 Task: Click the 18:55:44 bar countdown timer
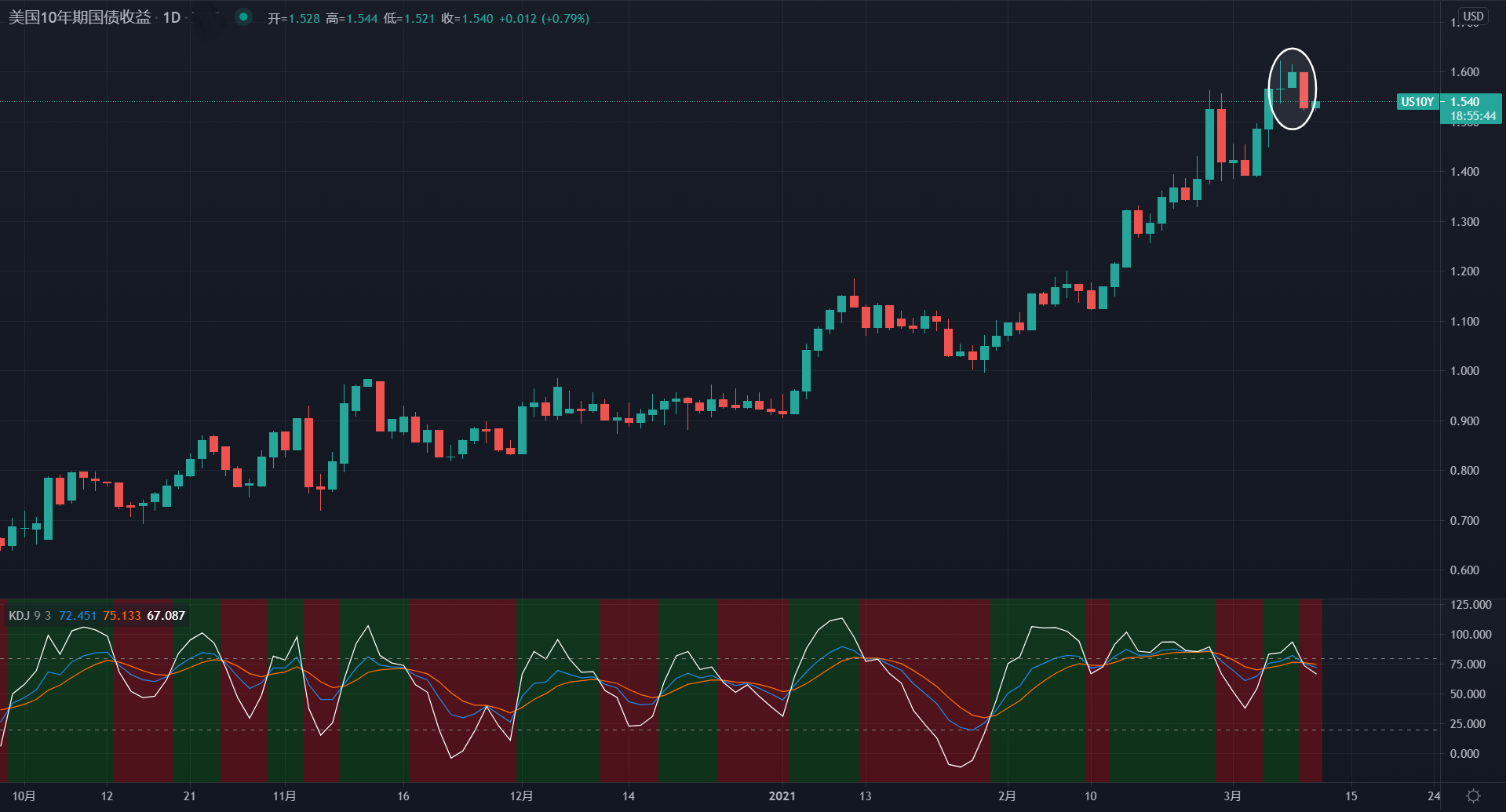(1472, 116)
